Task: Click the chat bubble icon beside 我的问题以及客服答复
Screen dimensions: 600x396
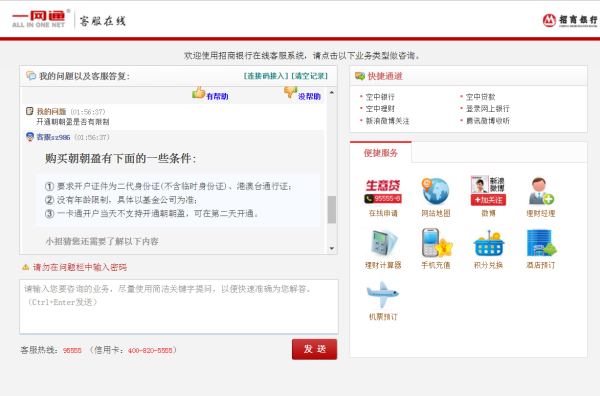Action: click(31, 76)
